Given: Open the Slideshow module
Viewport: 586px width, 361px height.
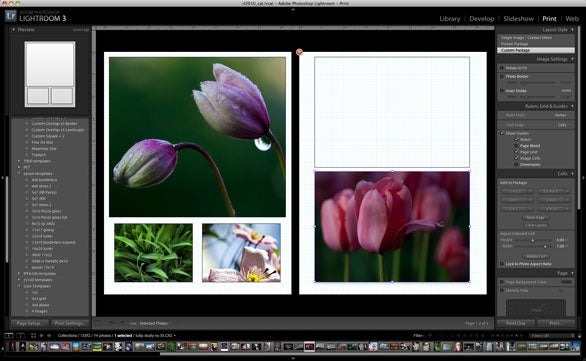Looking at the screenshot, I should click(518, 19).
